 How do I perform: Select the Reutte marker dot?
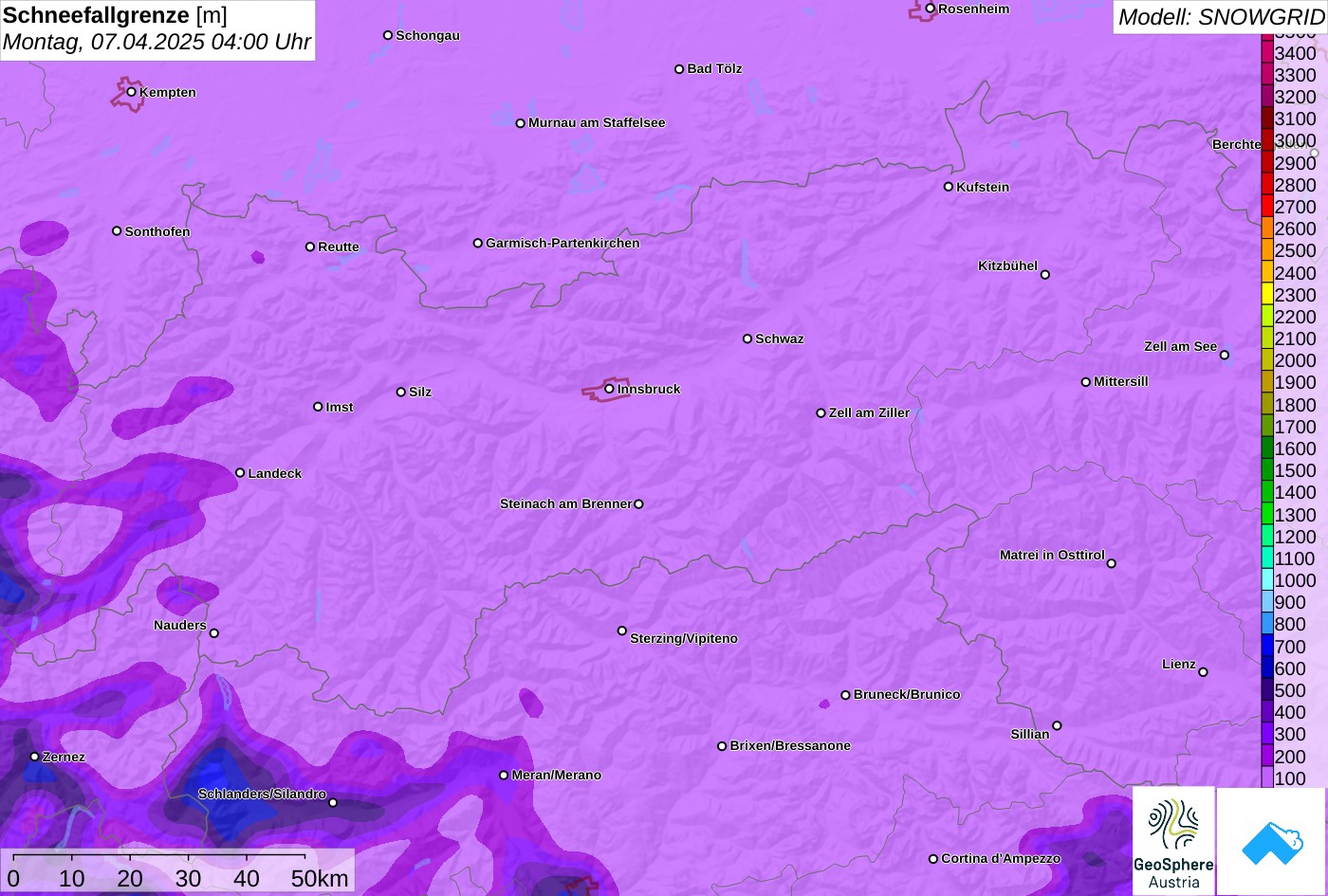(x=310, y=247)
